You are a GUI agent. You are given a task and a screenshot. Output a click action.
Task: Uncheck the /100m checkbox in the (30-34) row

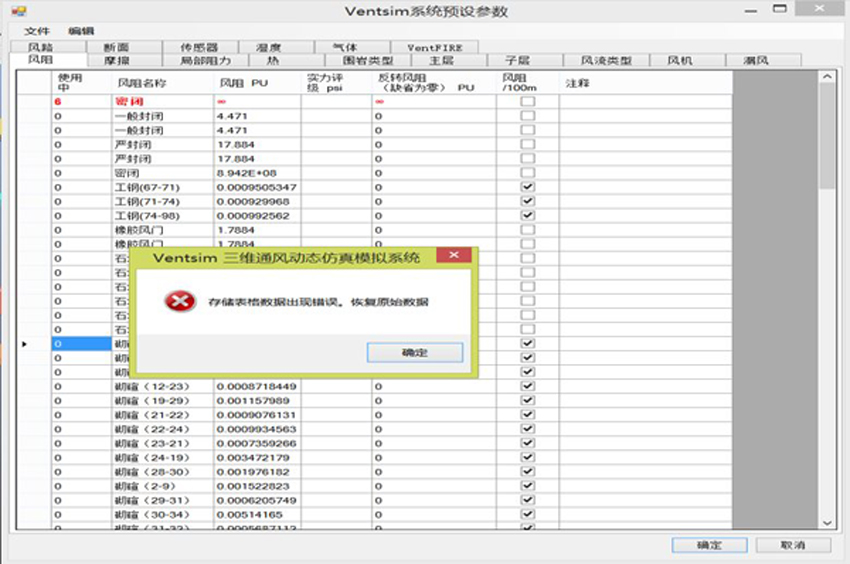click(527, 514)
